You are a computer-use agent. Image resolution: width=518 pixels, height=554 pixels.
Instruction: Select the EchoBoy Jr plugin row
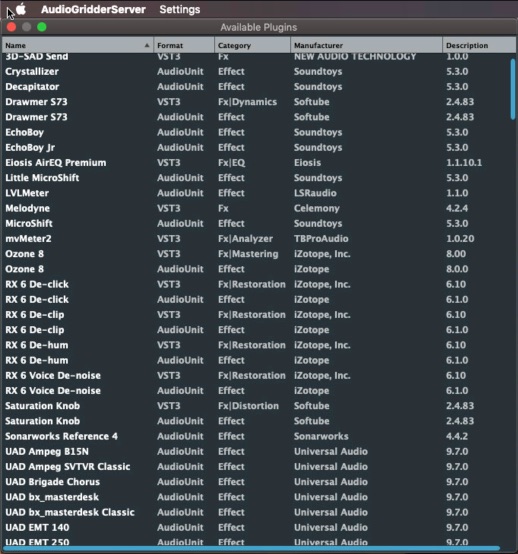click(x=256, y=147)
